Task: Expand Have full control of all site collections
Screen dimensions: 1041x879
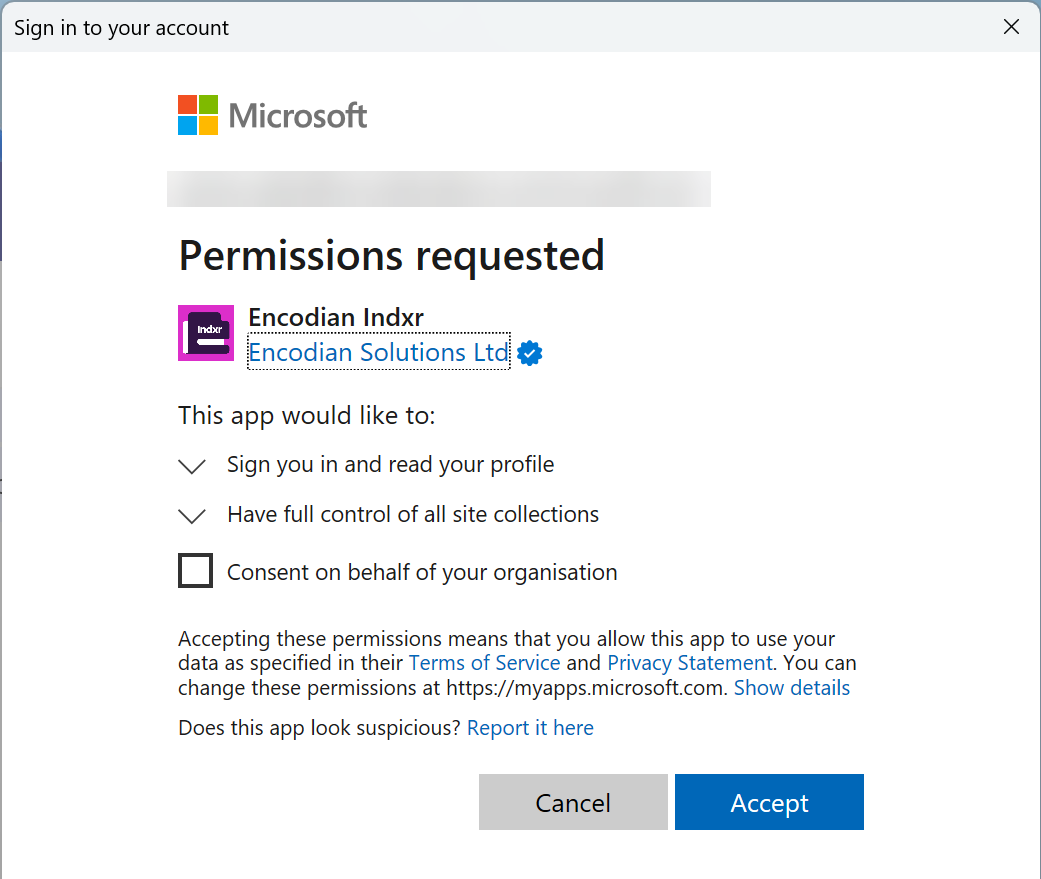Action: point(192,515)
